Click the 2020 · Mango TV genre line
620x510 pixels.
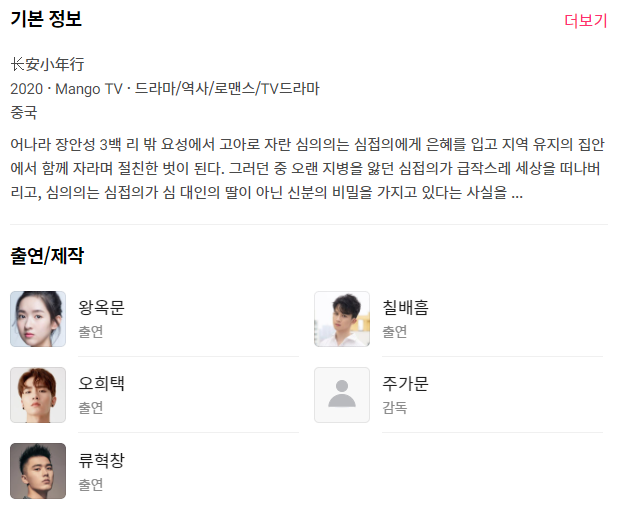(164, 89)
